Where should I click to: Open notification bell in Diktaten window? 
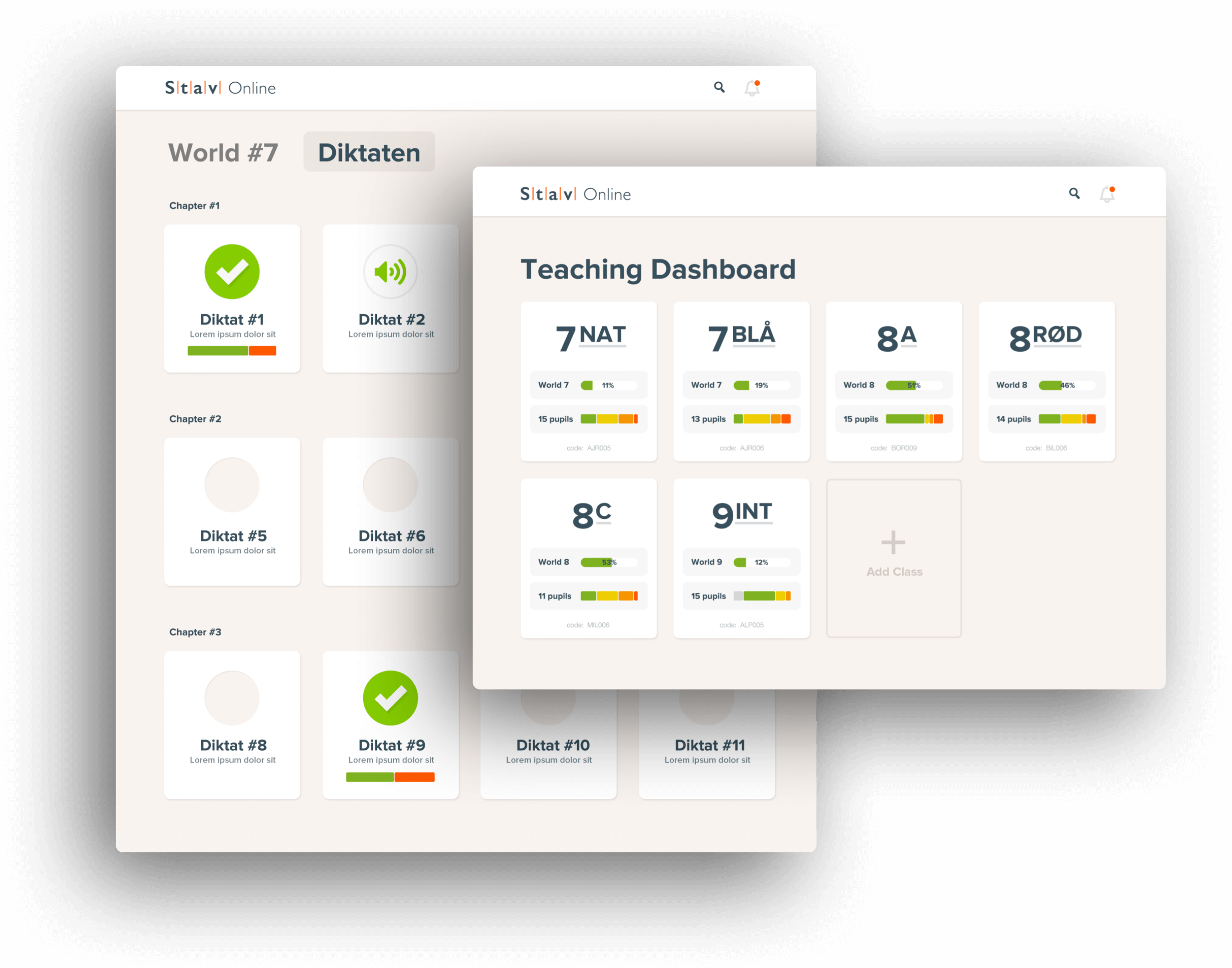point(752,88)
